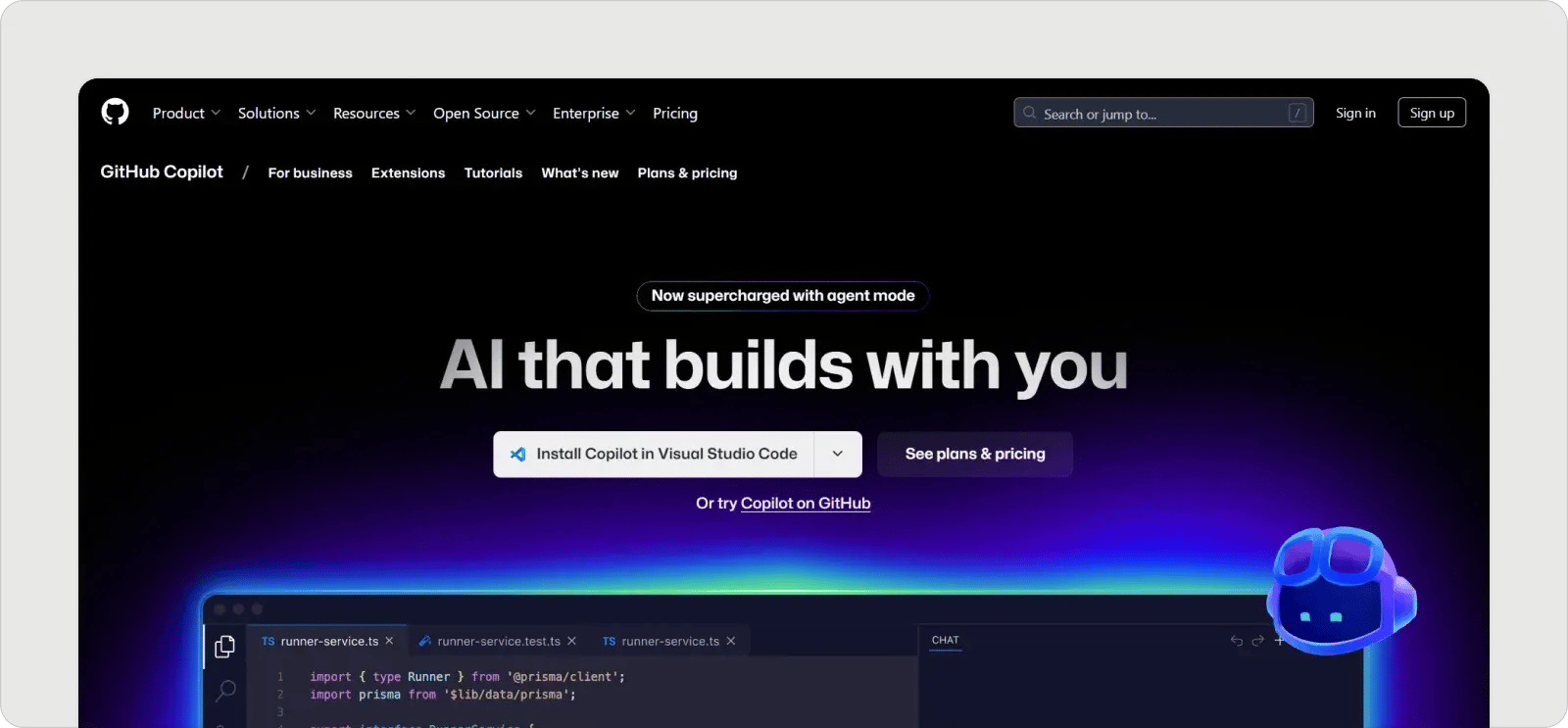This screenshot has width=1568, height=728.
Task: Focus the Search or jump to field
Action: pos(1163,113)
